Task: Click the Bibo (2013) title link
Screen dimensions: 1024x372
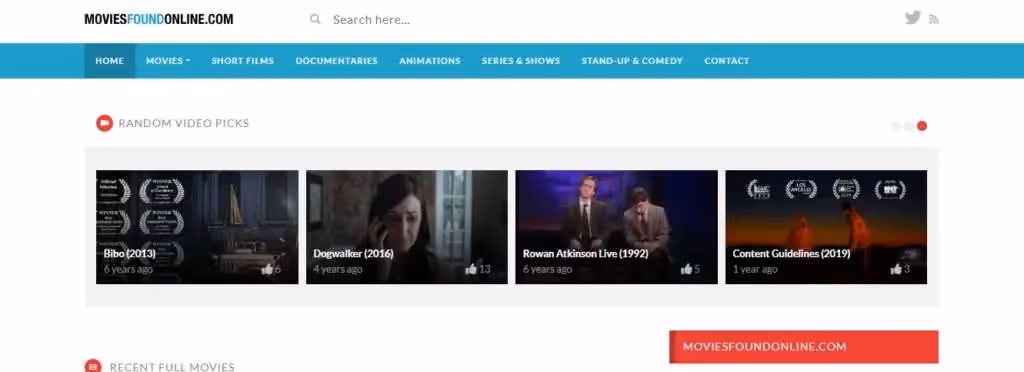Action: point(130,254)
